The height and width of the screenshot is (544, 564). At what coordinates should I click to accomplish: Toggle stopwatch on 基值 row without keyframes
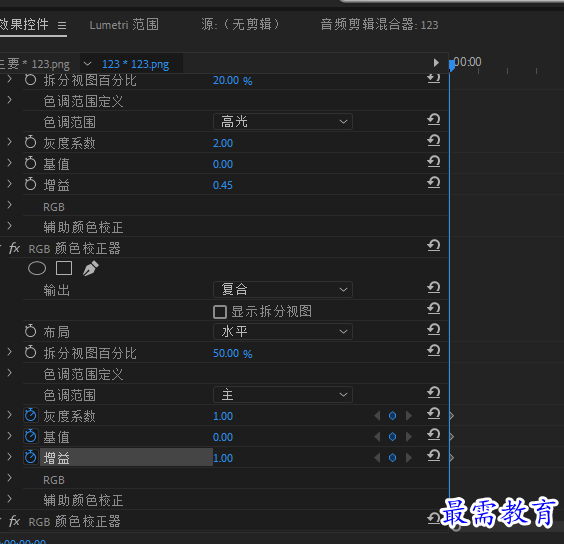point(31,163)
